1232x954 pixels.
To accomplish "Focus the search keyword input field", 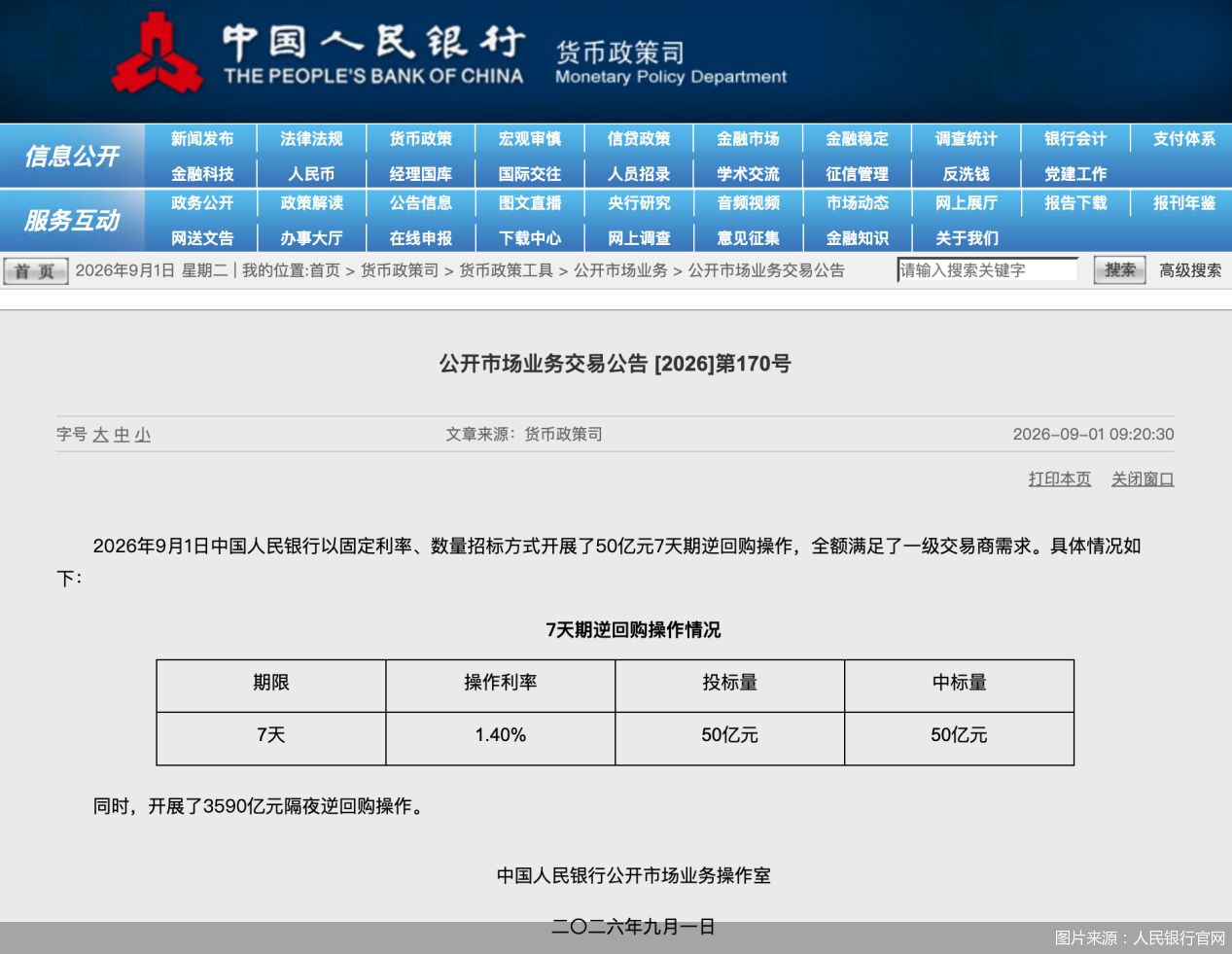I will (987, 270).
